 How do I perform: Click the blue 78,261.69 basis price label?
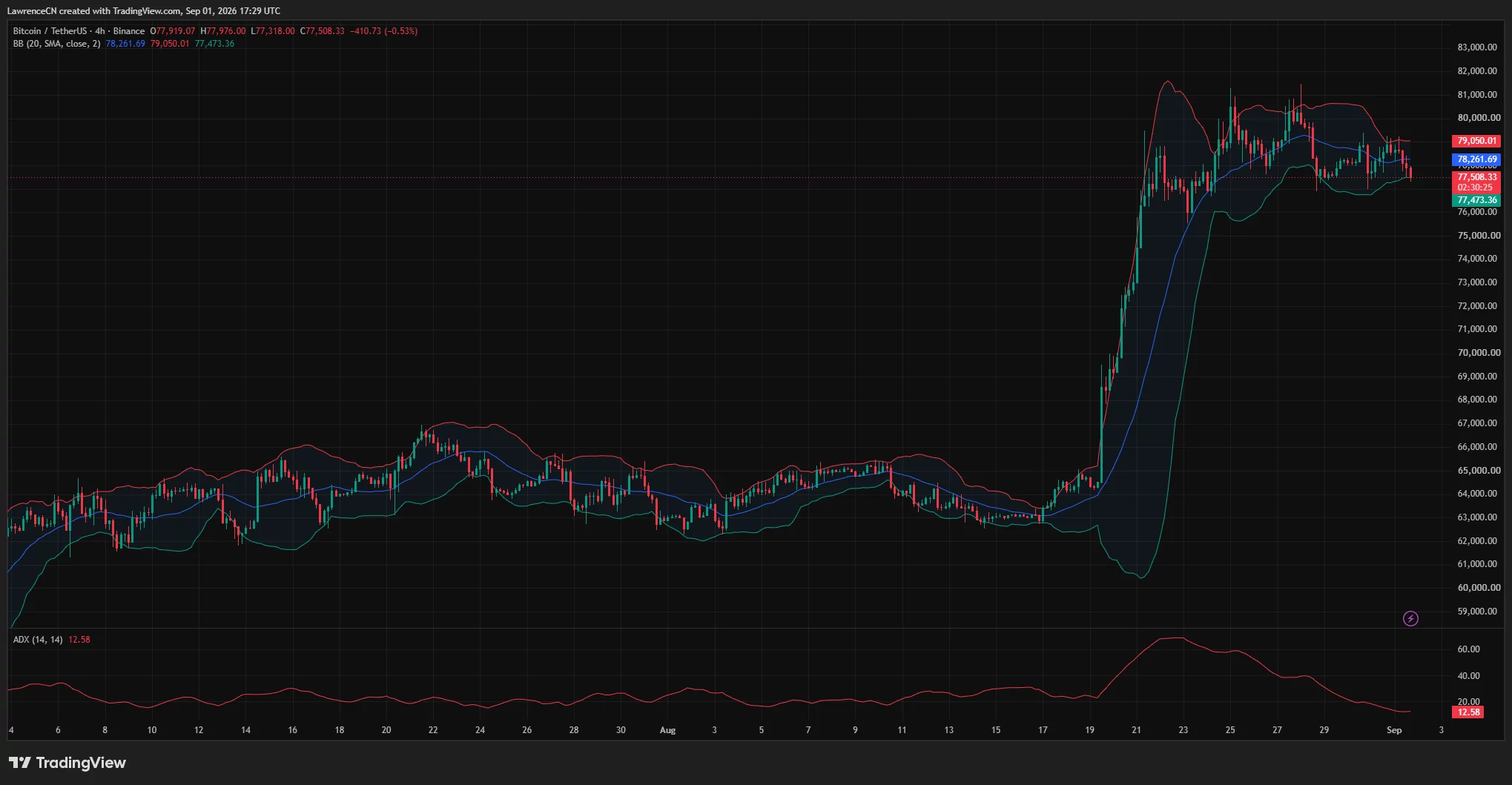coord(1476,159)
